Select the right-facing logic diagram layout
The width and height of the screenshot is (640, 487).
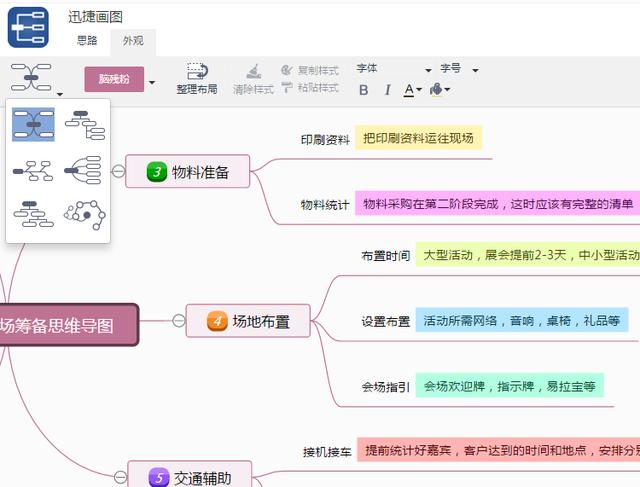[84, 171]
